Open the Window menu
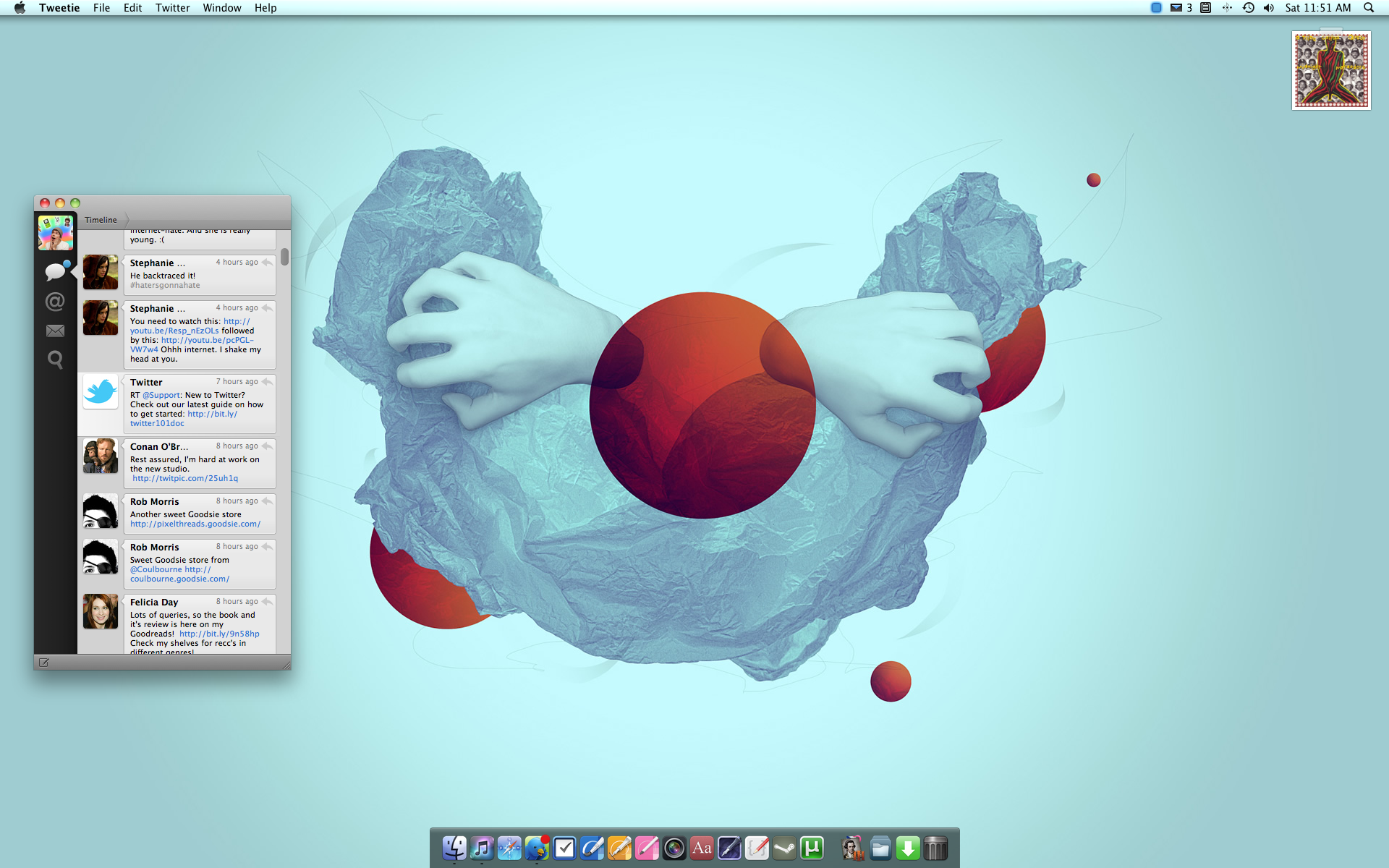Image resolution: width=1389 pixels, height=868 pixels. point(222,8)
